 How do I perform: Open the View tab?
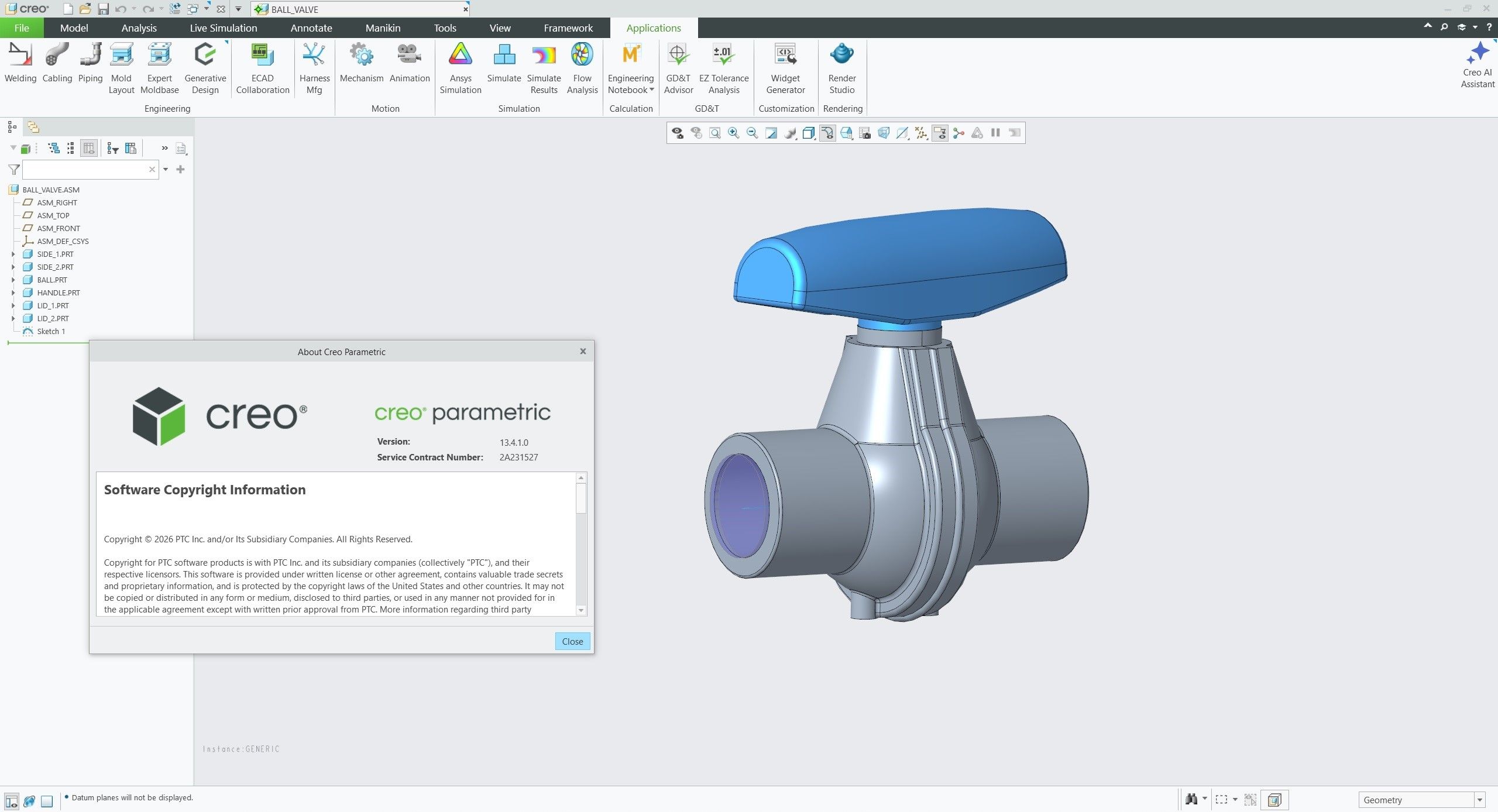pyautogui.click(x=500, y=28)
